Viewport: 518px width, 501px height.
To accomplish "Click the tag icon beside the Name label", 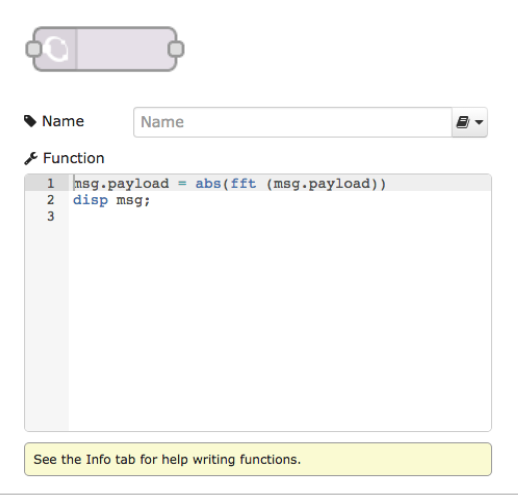I will click(x=30, y=121).
